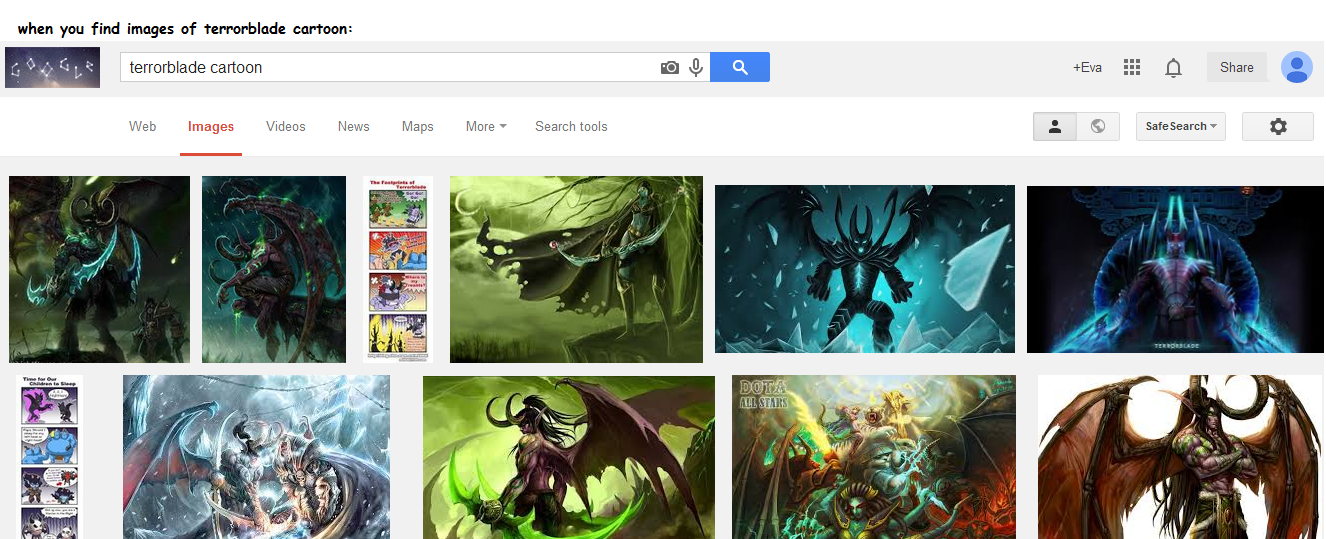Click the camera search-by-image icon
The image size is (1326, 539).
[669, 67]
